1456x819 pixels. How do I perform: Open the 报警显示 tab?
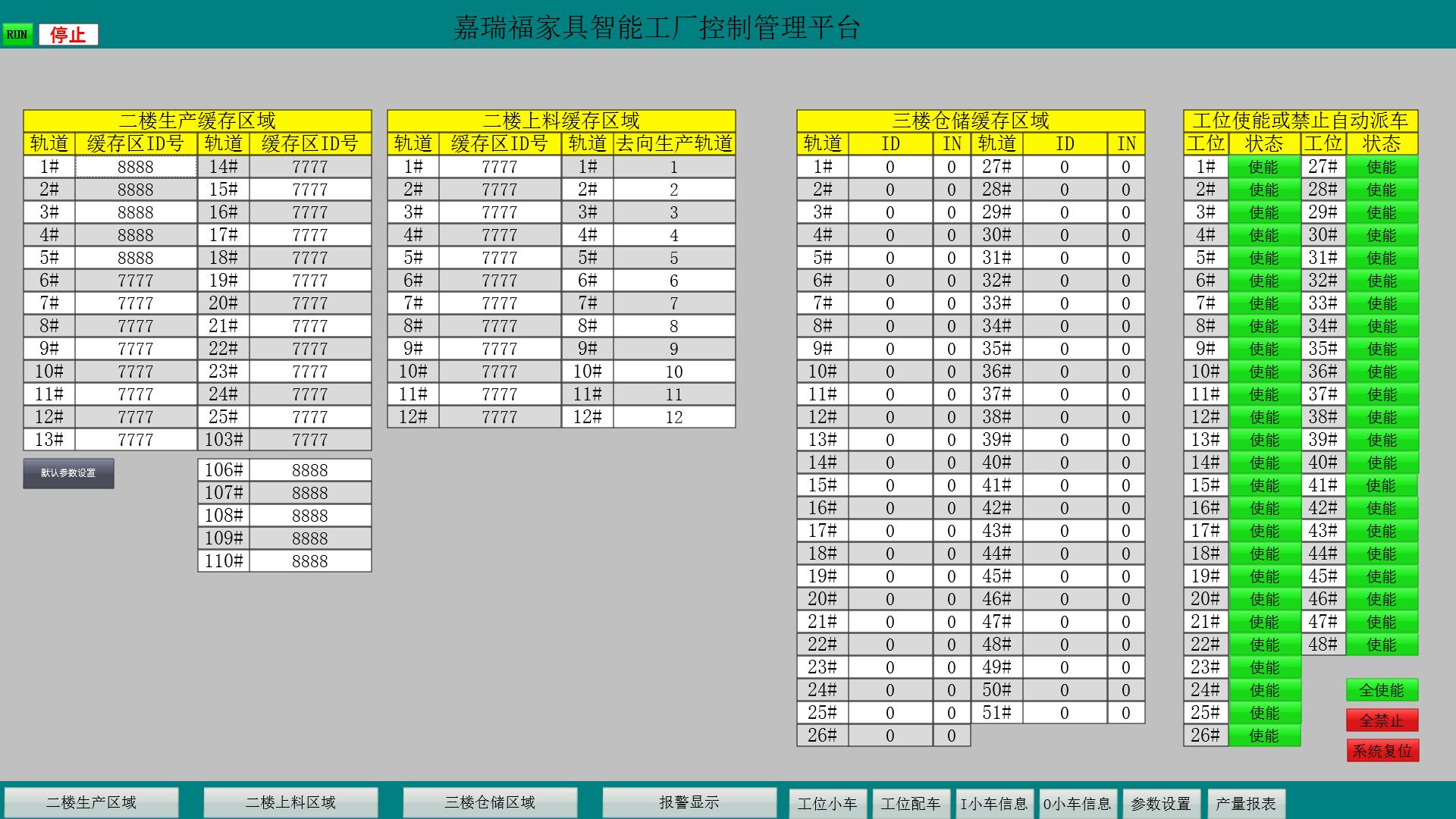(x=689, y=802)
